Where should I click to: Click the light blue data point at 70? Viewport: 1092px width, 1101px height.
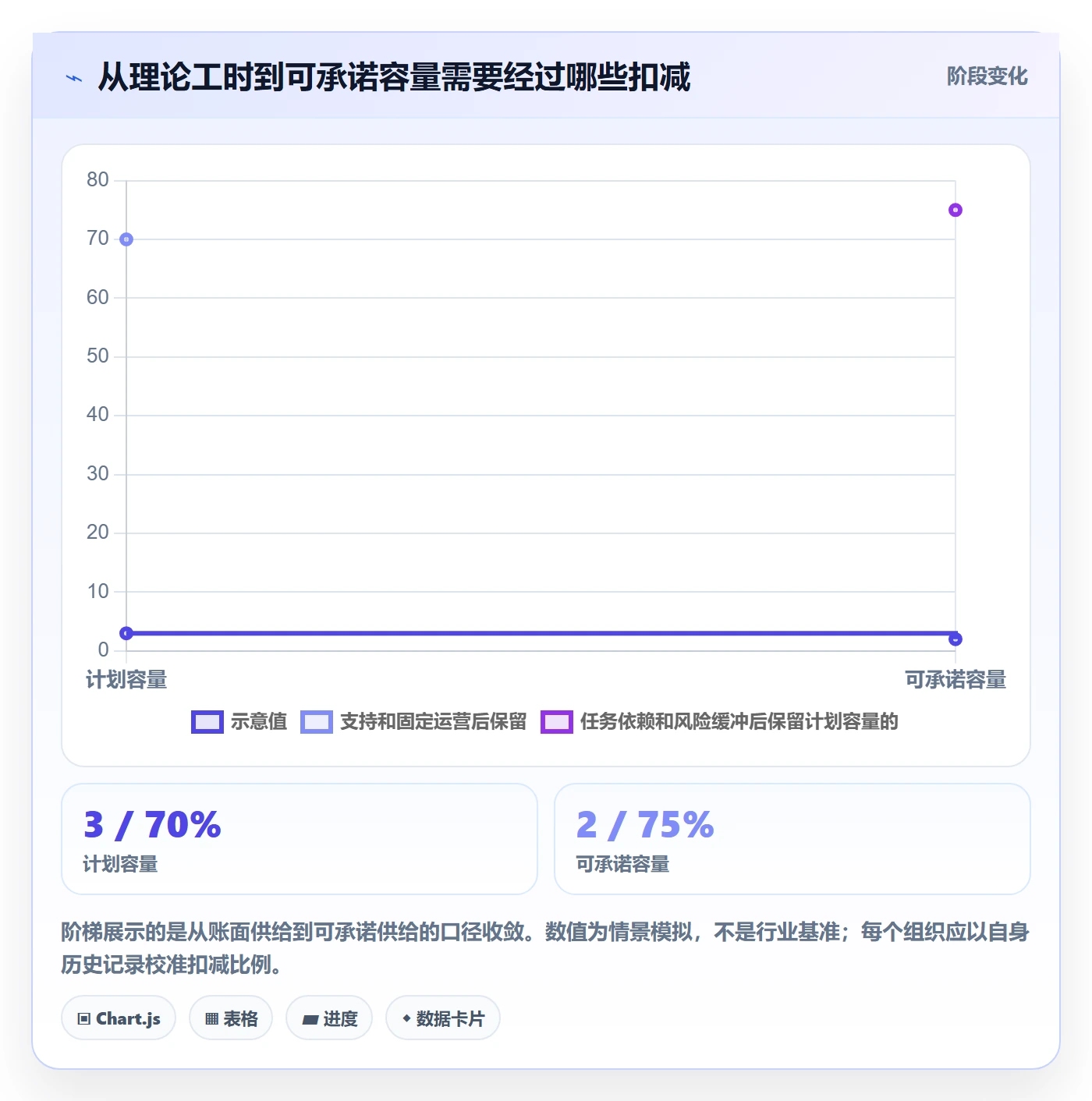pos(126,239)
